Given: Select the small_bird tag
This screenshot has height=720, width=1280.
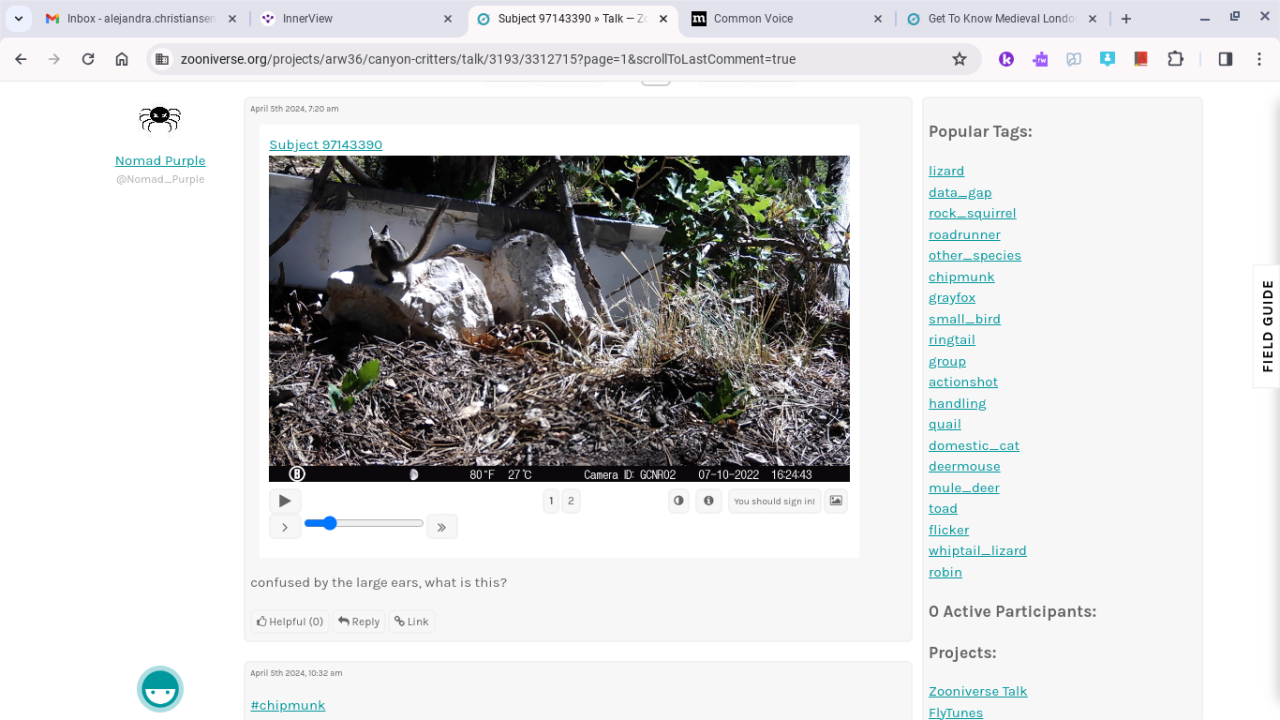Looking at the screenshot, I should [x=964, y=319].
